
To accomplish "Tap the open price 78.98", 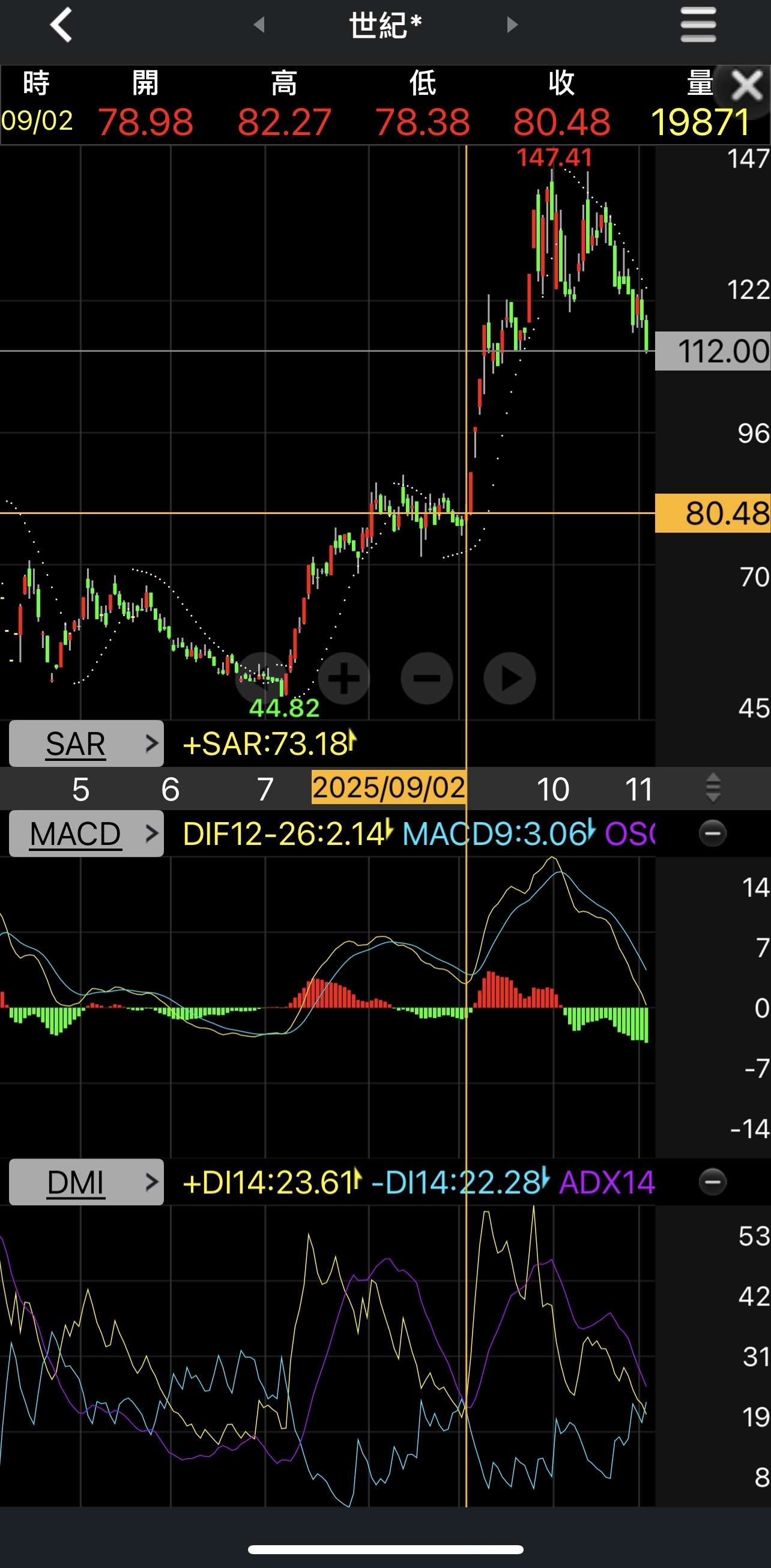I will pos(145,122).
